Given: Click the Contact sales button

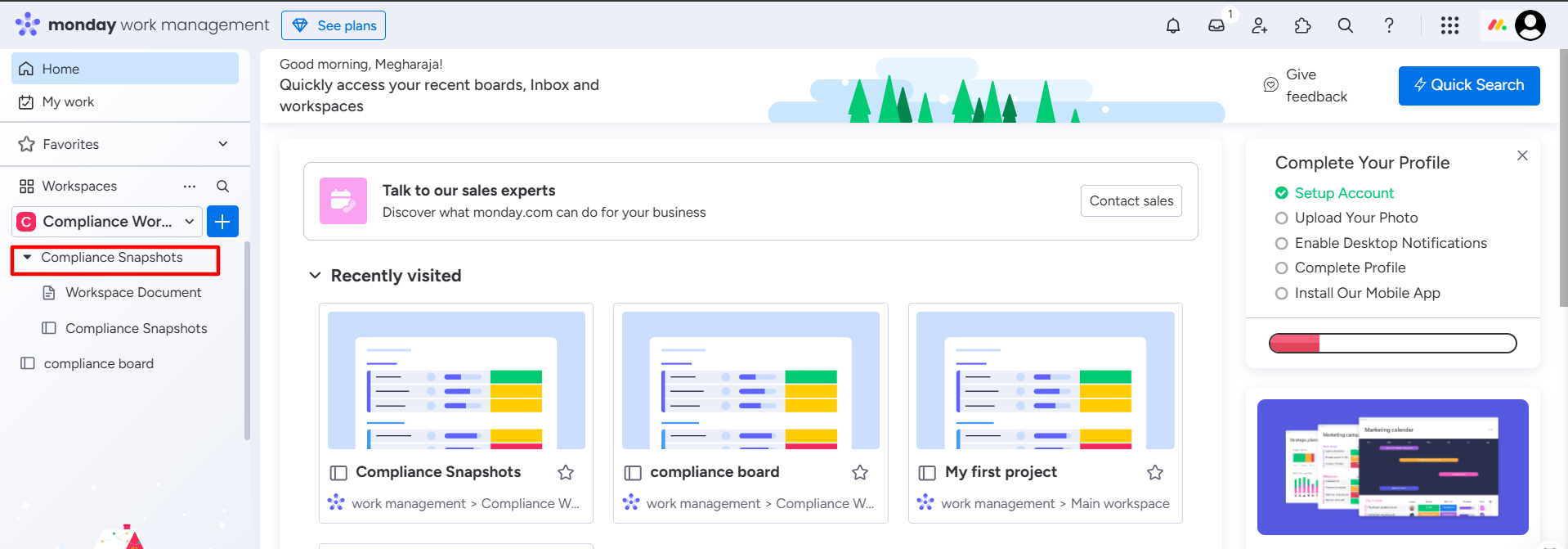Looking at the screenshot, I should click(1131, 201).
